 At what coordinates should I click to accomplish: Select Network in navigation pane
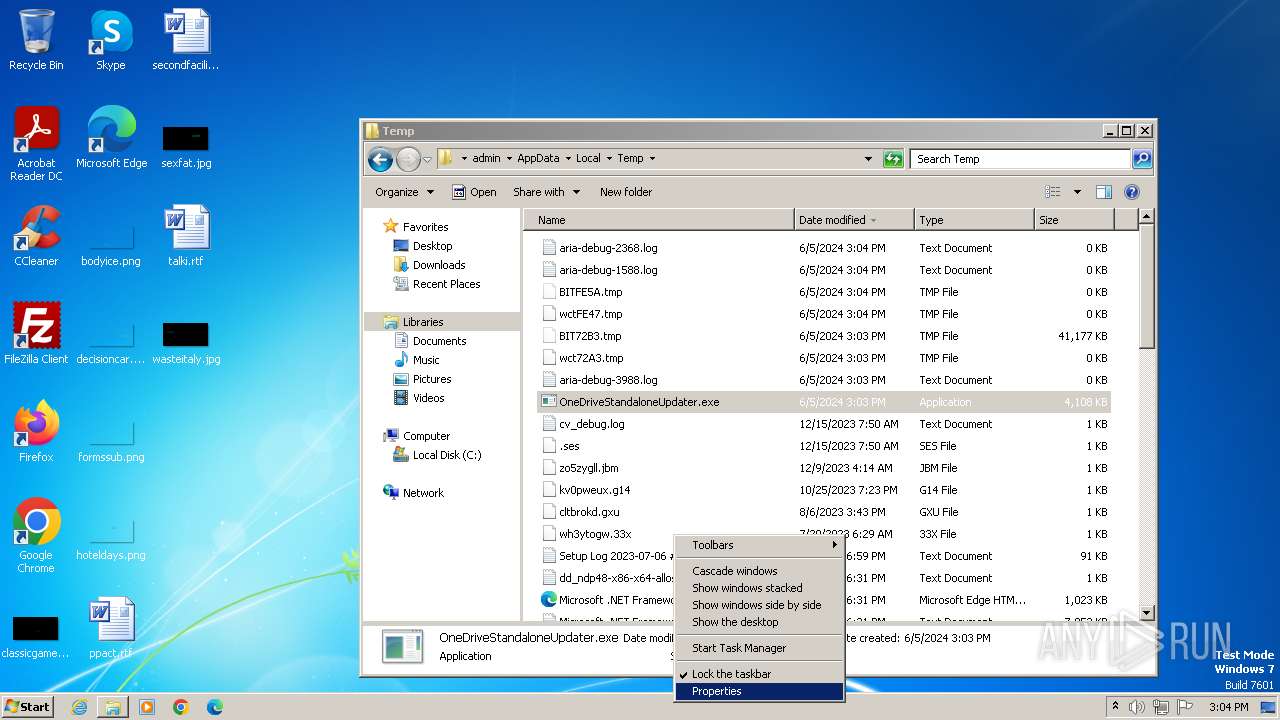pos(423,493)
